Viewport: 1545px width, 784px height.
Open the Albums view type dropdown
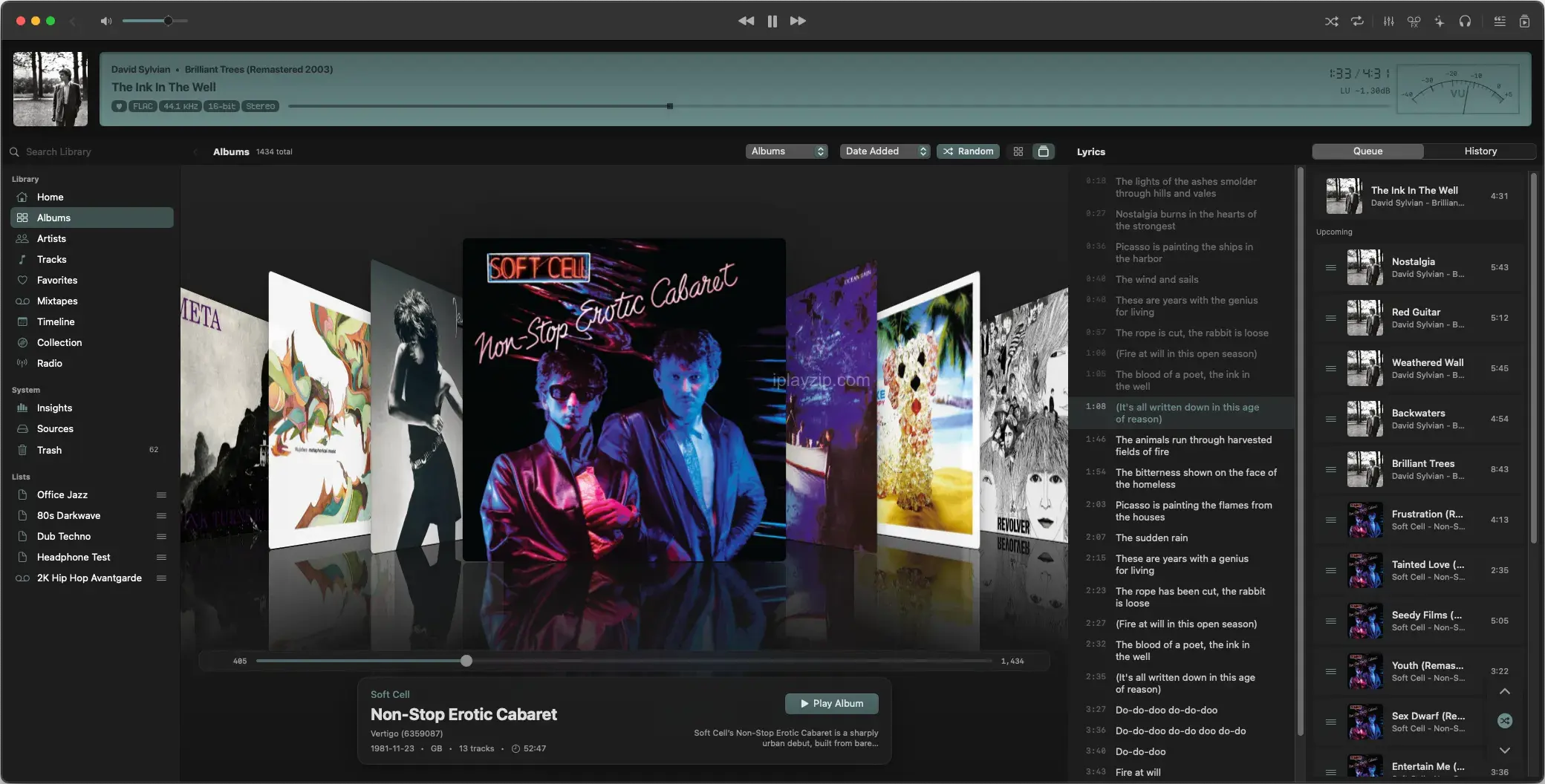787,151
